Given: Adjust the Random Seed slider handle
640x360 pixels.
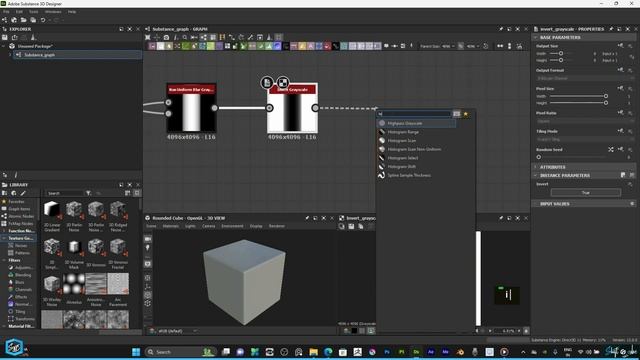Looking at the screenshot, I should (x=539, y=157).
